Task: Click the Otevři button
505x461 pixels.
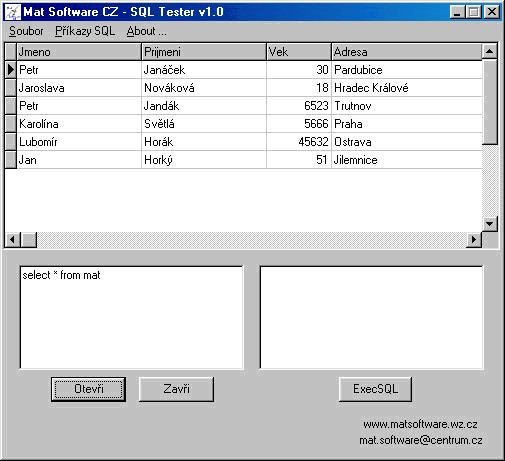Action: [x=88, y=389]
